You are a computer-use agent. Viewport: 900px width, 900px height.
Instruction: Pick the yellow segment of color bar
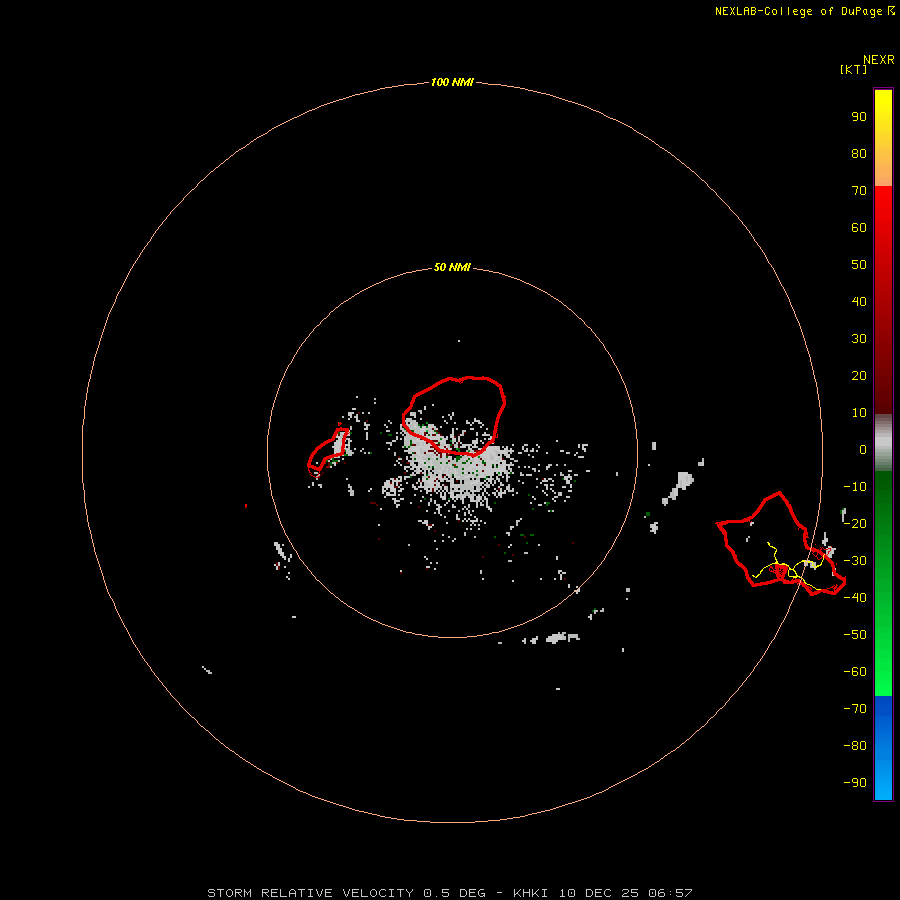883,138
